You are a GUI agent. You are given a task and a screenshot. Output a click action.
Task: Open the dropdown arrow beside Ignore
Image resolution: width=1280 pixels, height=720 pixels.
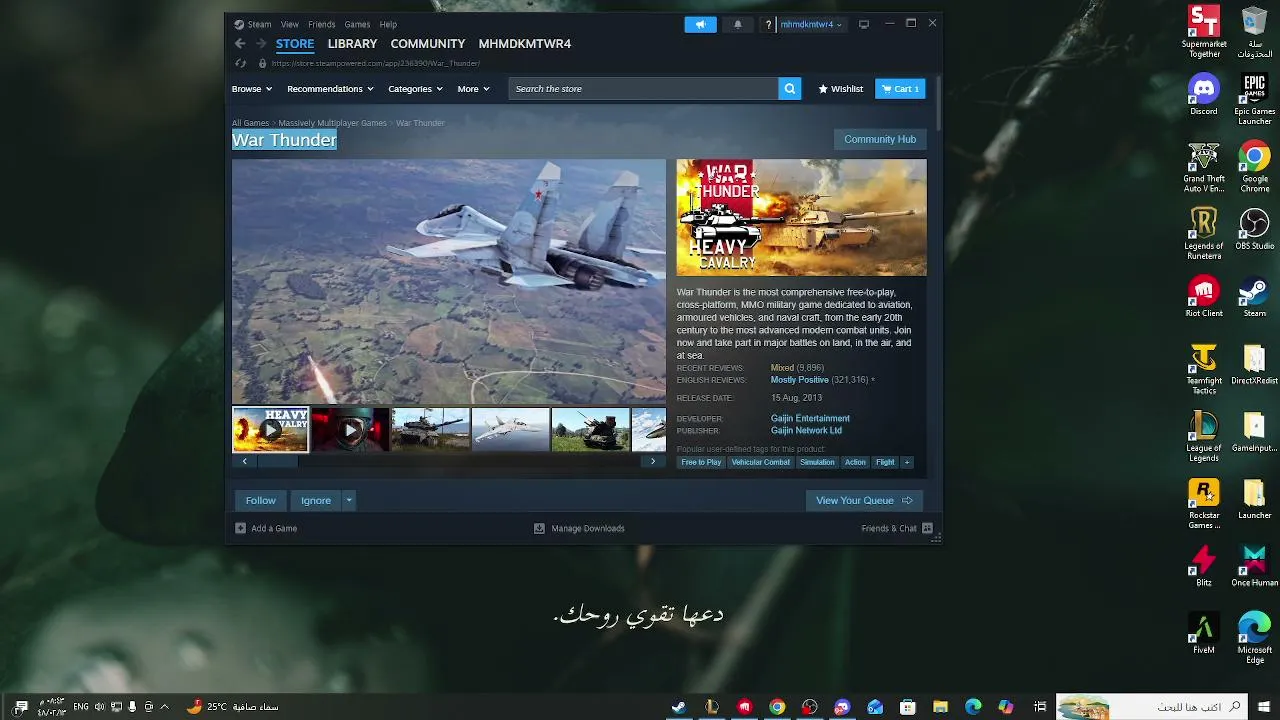click(349, 500)
